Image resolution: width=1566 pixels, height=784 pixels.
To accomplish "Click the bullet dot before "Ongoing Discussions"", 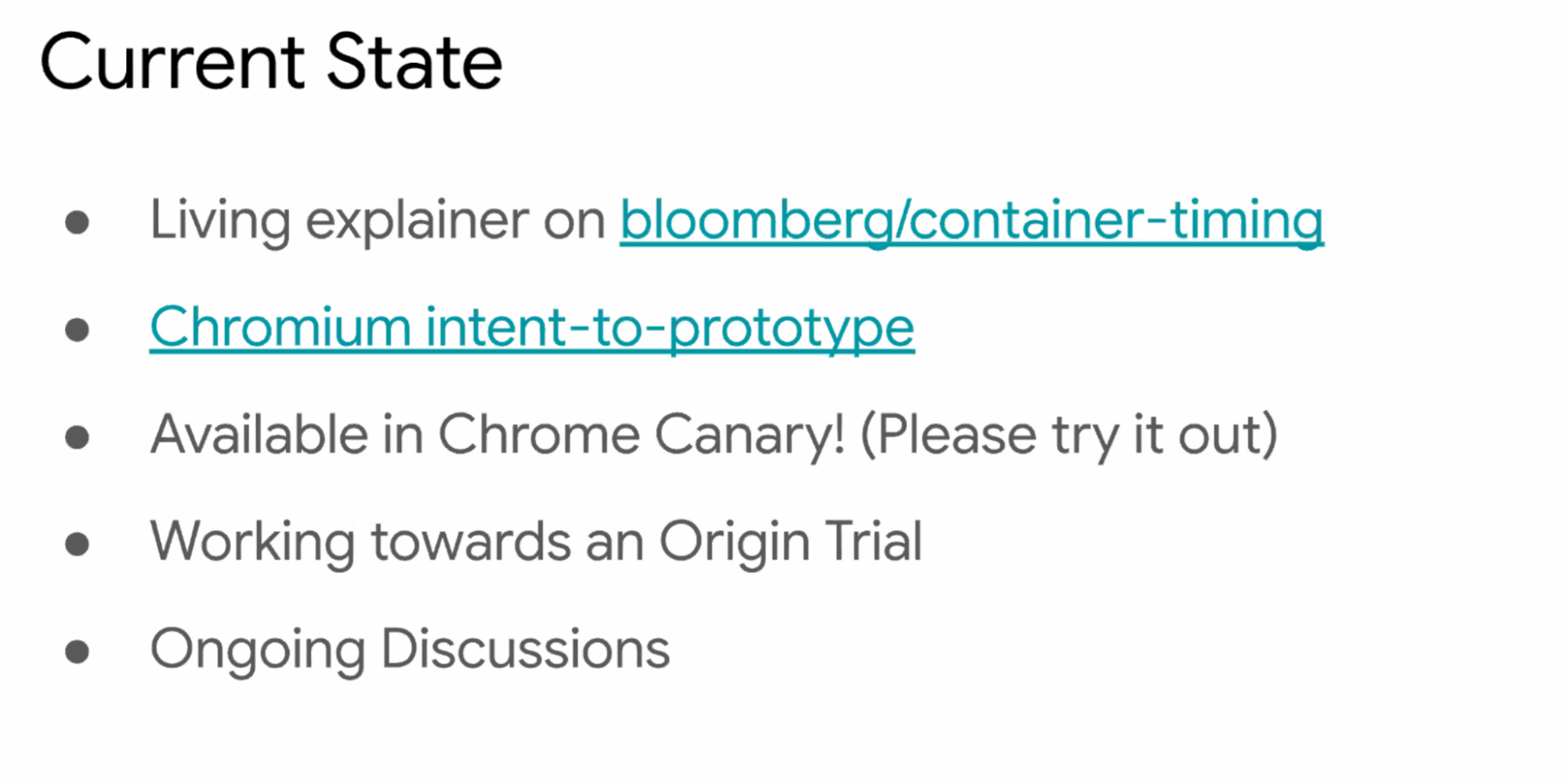I will click(77, 652).
